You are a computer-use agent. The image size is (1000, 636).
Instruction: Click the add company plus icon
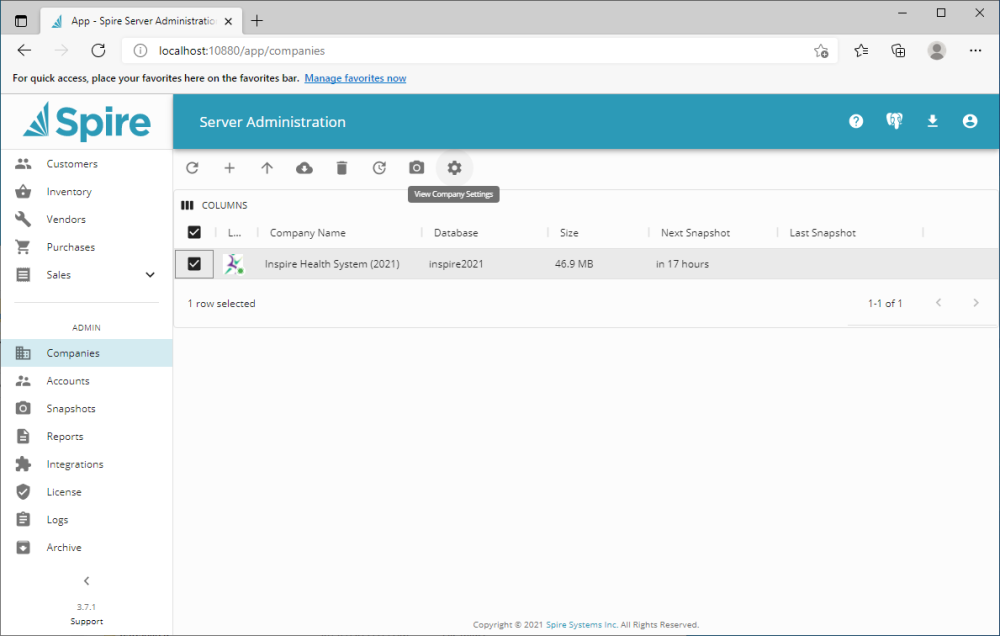coord(230,168)
